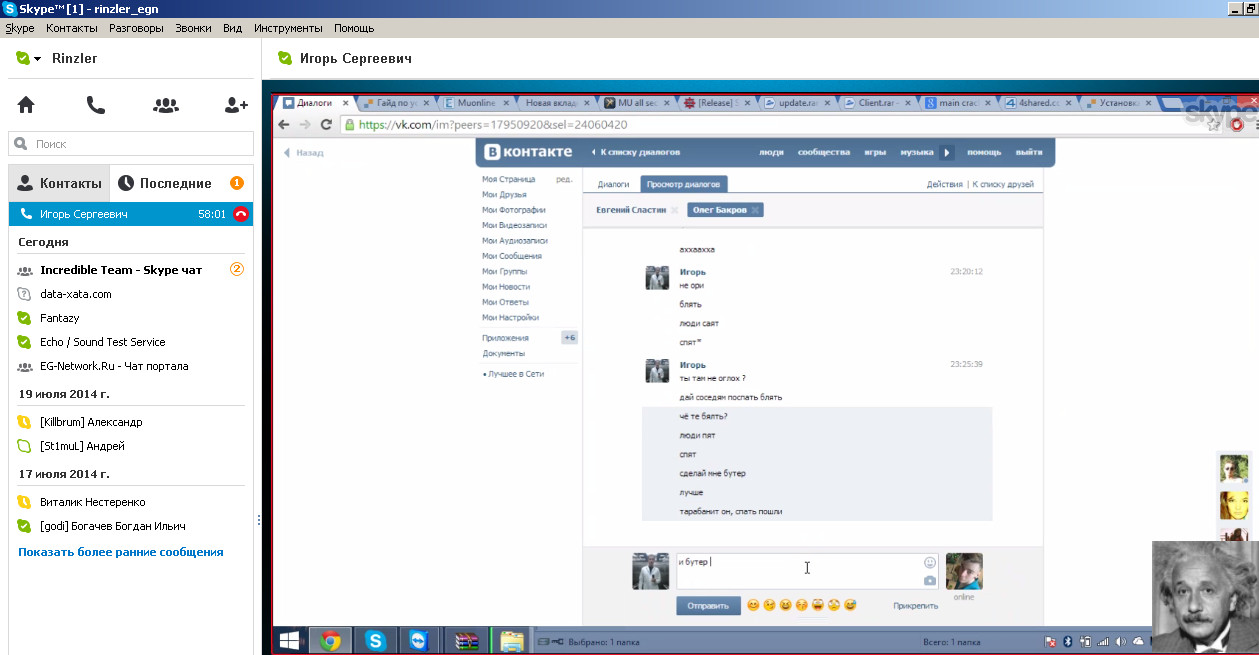Image resolution: width=1259 pixels, height=655 pixels.
Task: Click the vk.com address bar in shared screen
Action: coord(770,125)
